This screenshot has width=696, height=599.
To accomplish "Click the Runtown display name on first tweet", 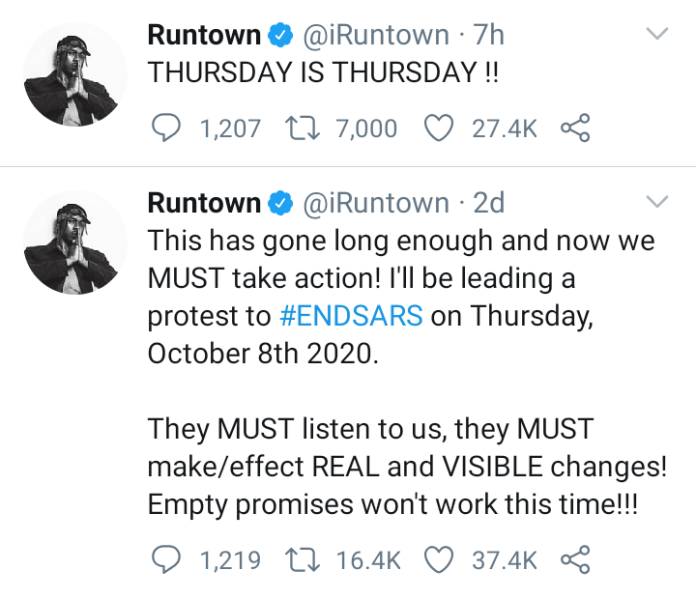I will pos(203,35).
